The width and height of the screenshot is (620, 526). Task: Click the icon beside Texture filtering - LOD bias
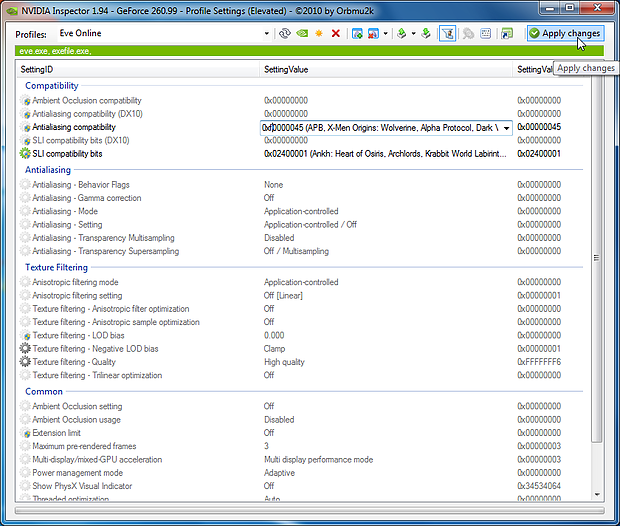tap(25, 335)
